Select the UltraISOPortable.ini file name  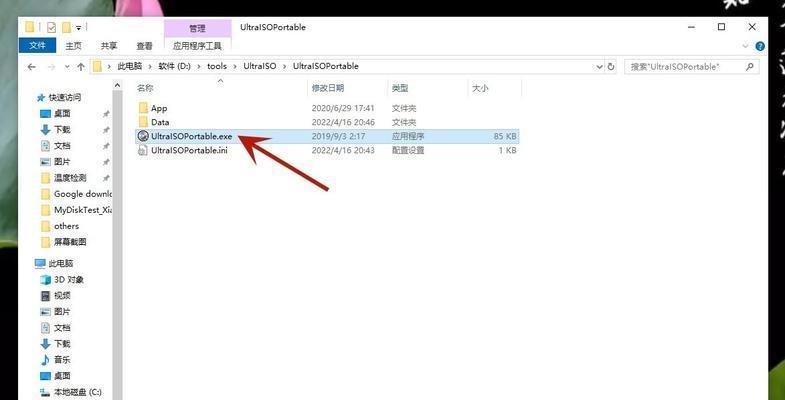[x=189, y=150]
